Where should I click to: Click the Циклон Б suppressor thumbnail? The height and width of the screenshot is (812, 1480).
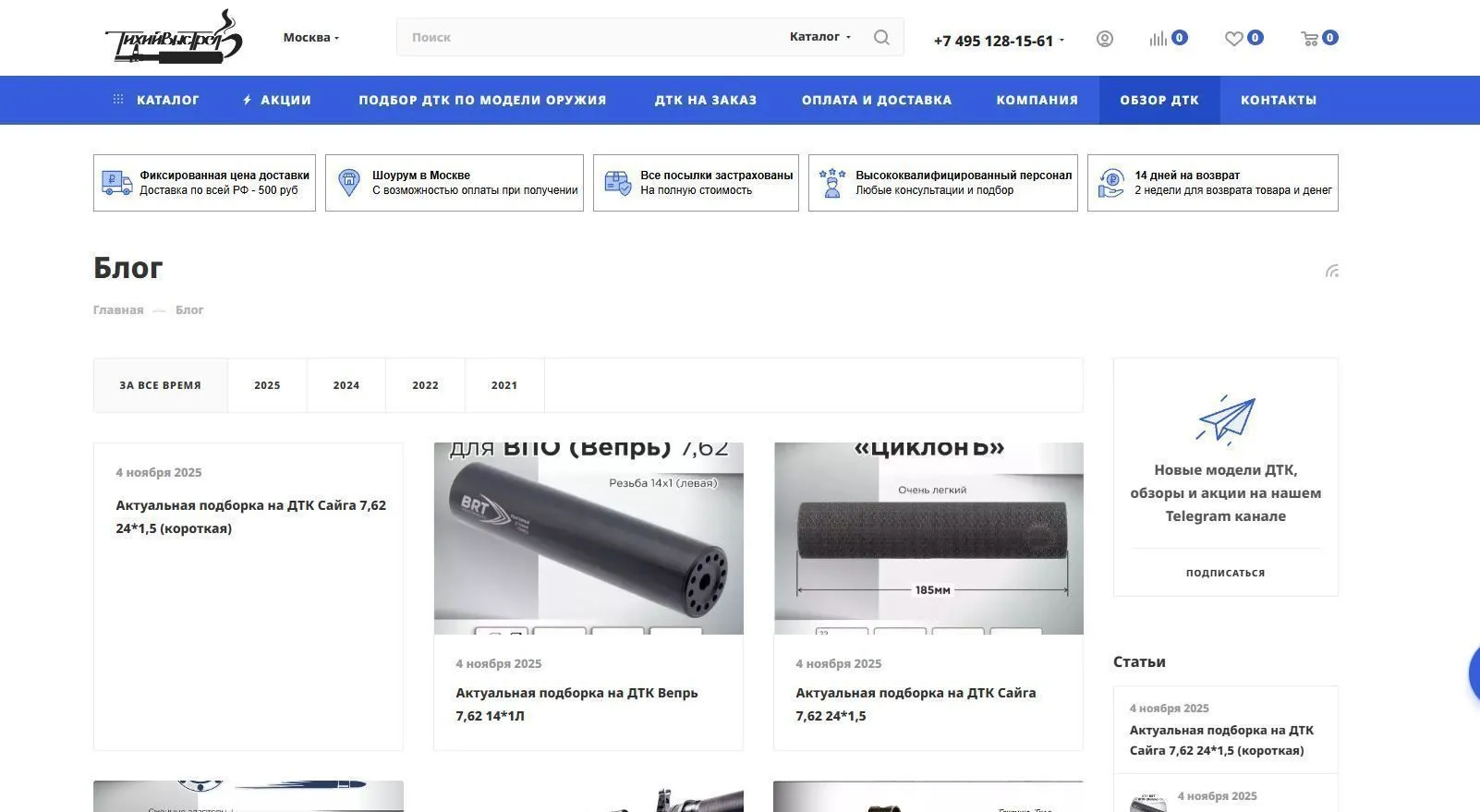928,539
